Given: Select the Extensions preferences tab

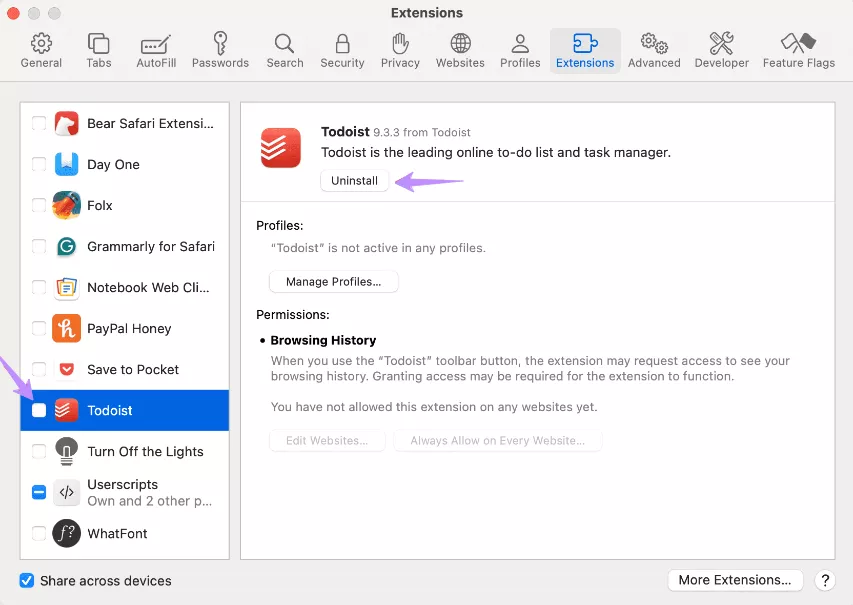Looking at the screenshot, I should coord(585,51).
